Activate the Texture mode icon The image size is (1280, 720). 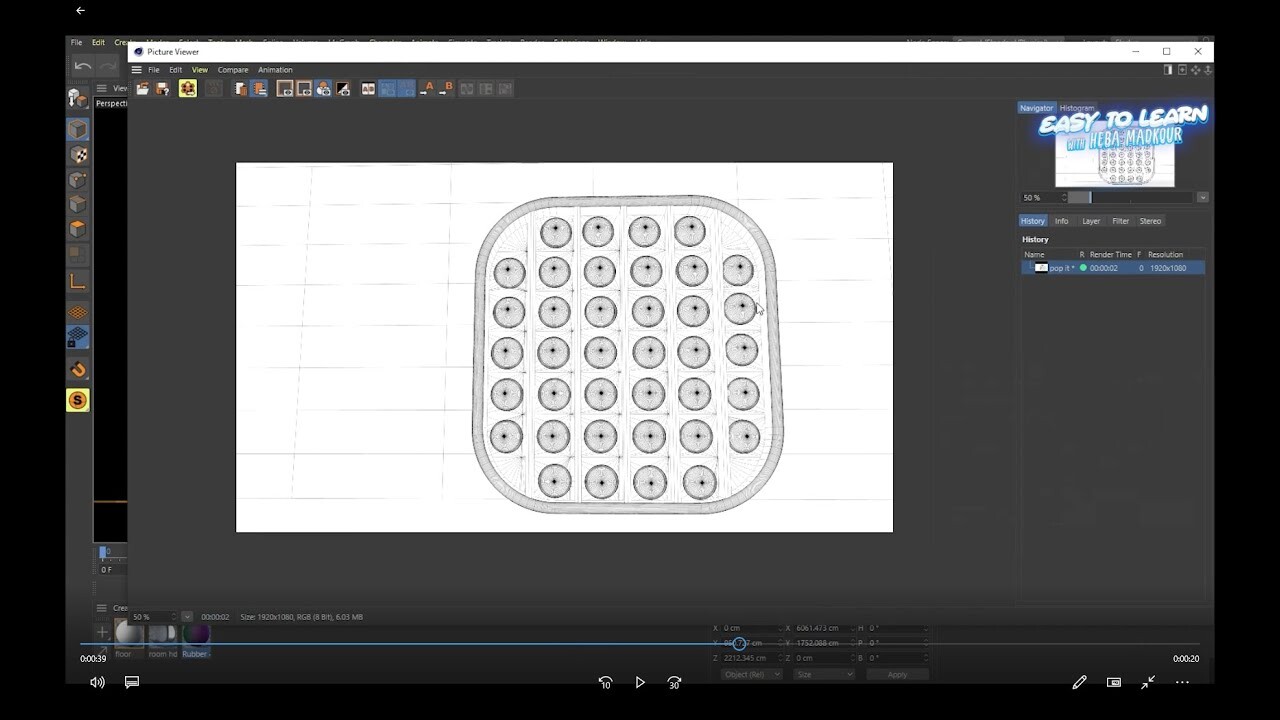78,154
